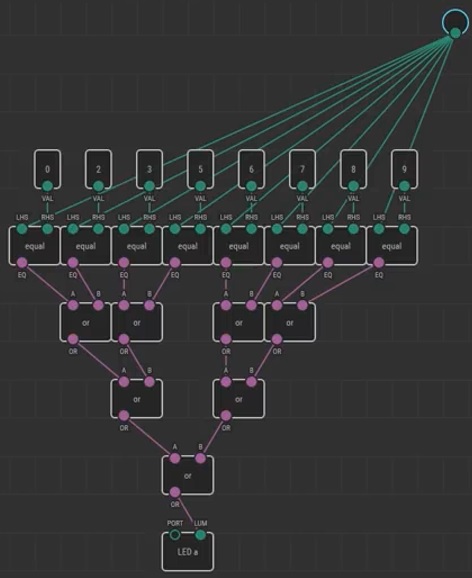This screenshot has height=578, width=472.
Task: Click the LHS input pin of first equal node
Action: tap(22, 229)
